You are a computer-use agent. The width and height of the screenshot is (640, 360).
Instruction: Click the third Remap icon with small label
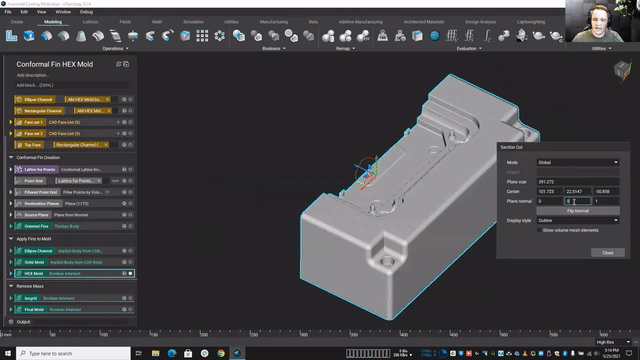click(363, 36)
